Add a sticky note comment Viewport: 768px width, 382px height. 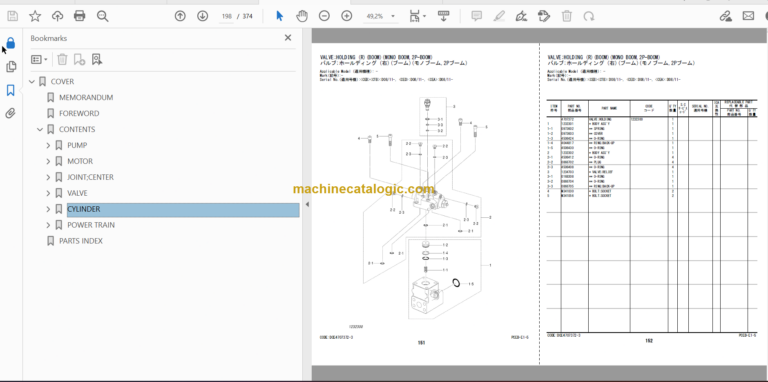point(477,16)
